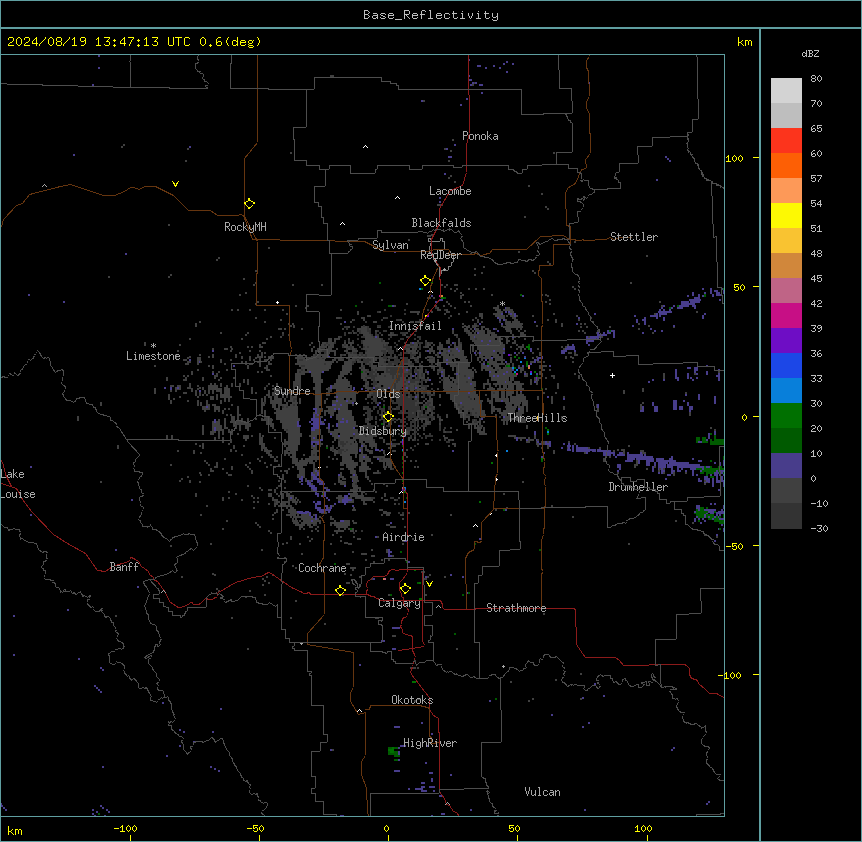Click the Banff label

point(124,567)
